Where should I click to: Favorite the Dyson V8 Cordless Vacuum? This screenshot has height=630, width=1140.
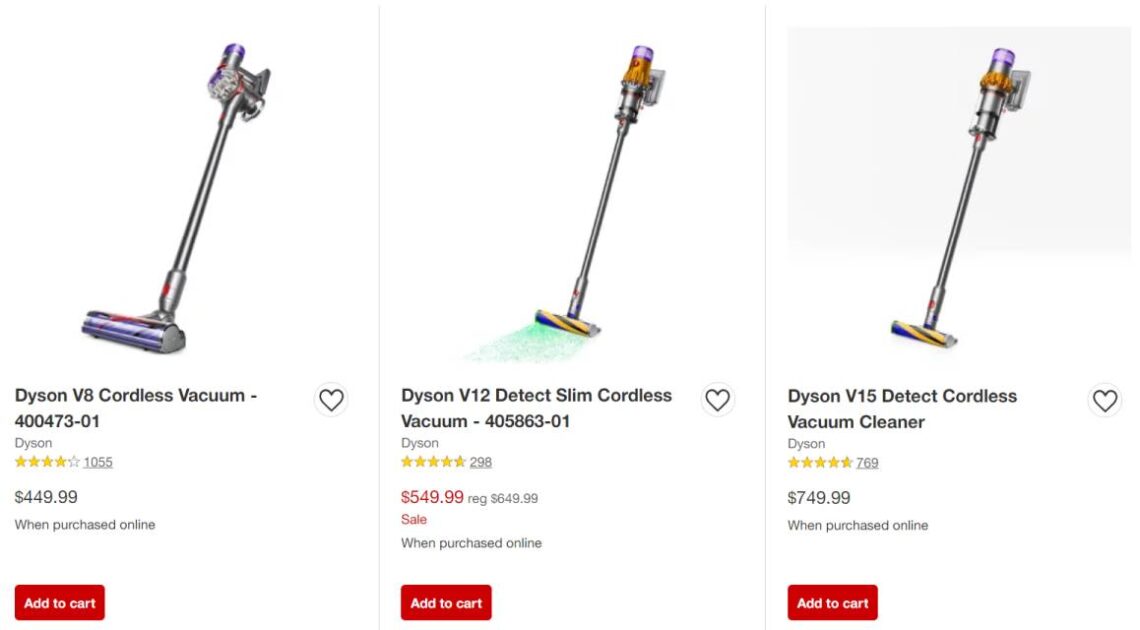pyautogui.click(x=332, y=399)
